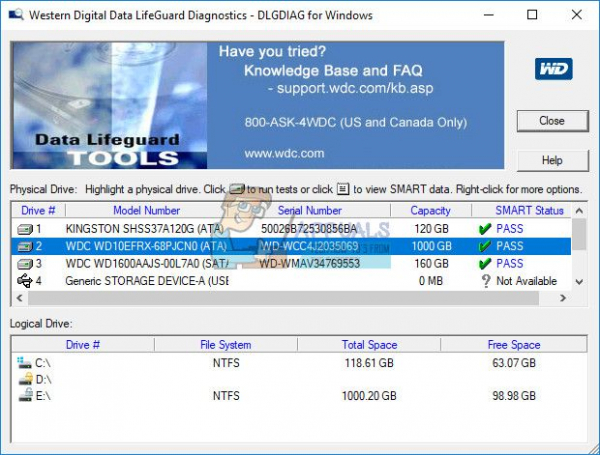Click PASS status for drive 3
The width and height of the screenshot is (600, 455).
coord(509,264)
